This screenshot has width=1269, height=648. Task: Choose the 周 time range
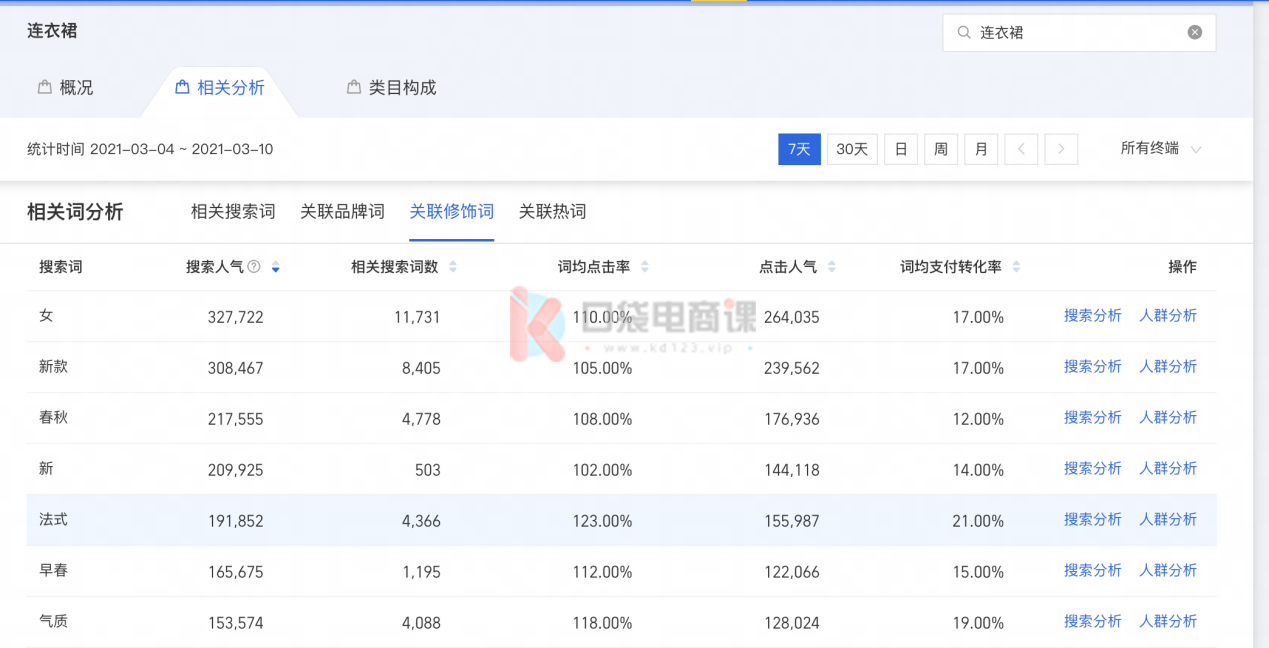click(941, 149)
